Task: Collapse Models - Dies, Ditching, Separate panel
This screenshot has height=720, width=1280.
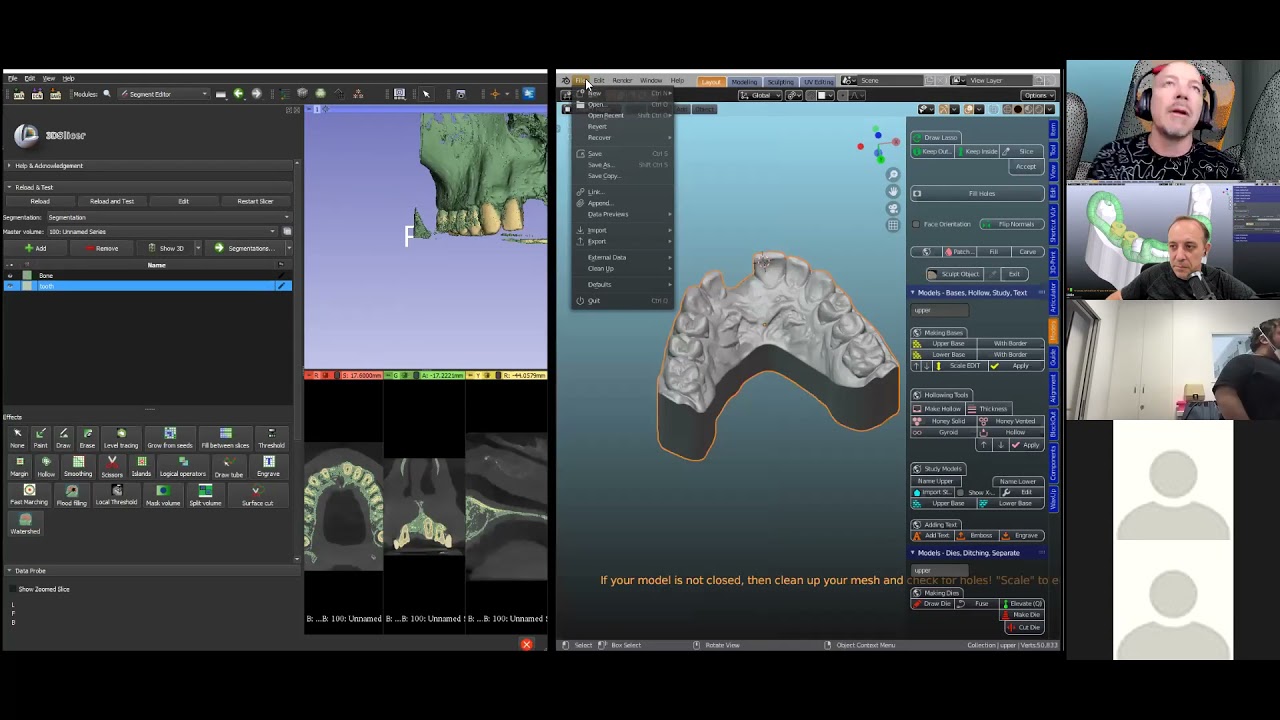Action: tap(977, 553)
